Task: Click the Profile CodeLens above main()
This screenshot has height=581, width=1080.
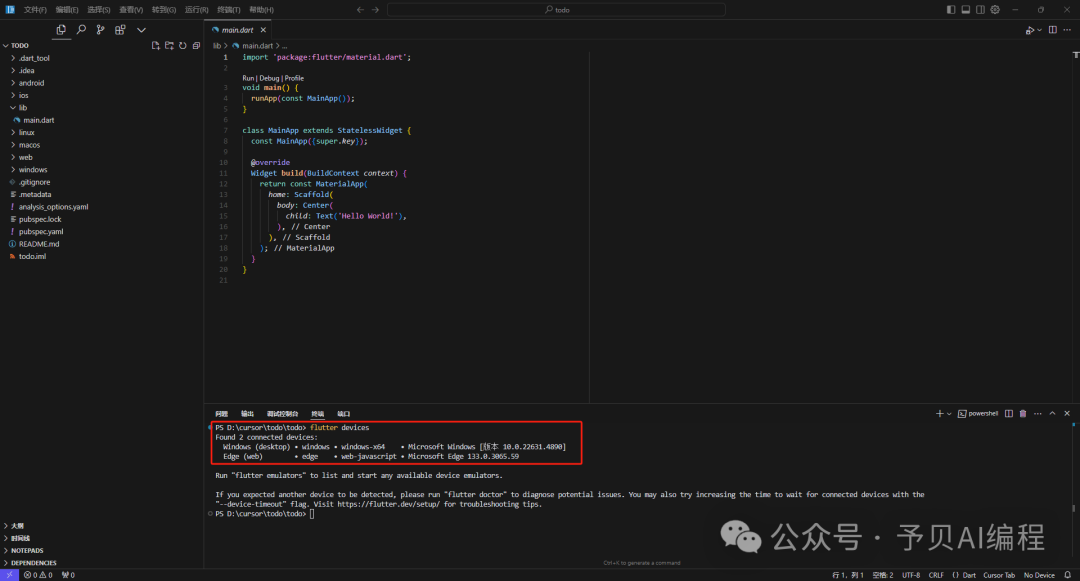Action: click(x=294, y=78)
